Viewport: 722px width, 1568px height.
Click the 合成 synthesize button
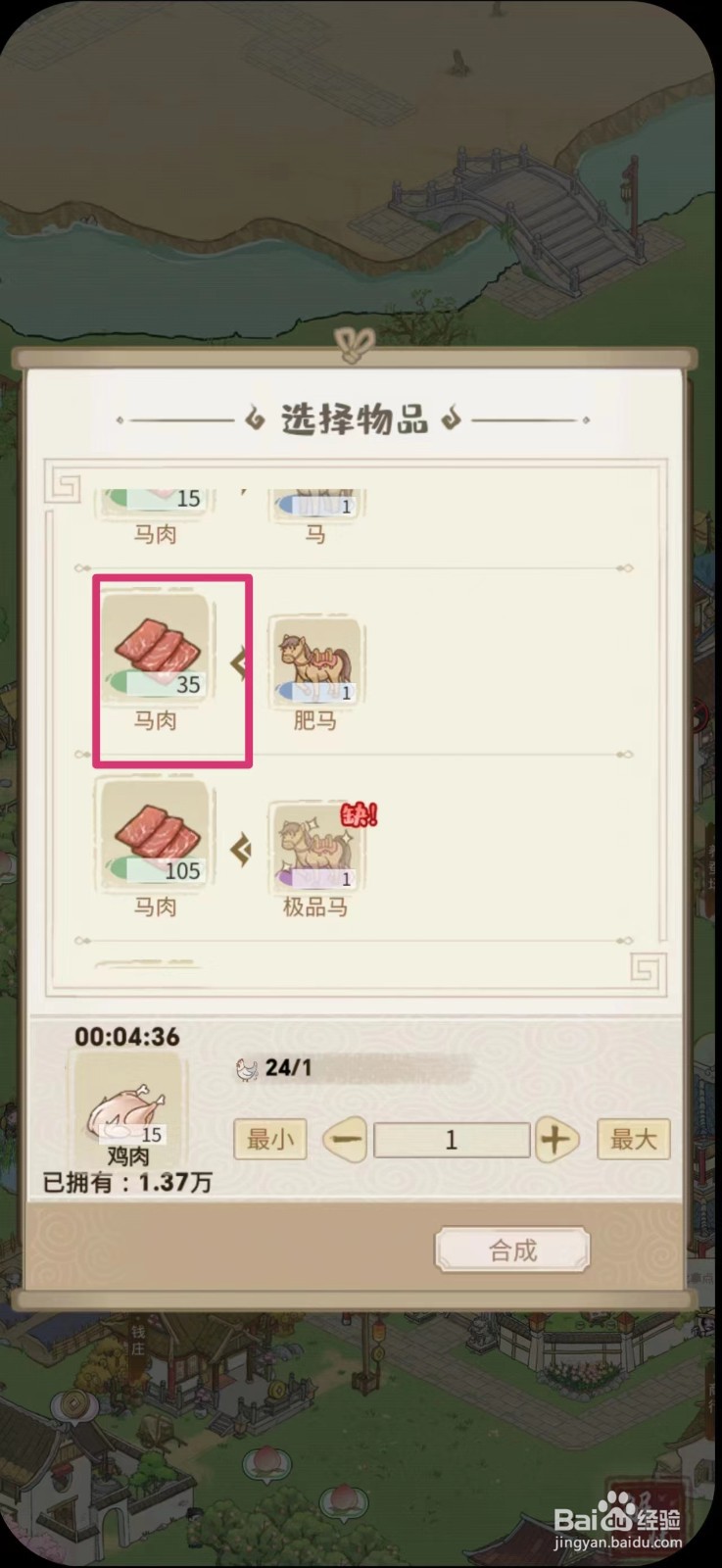click(x=512, y=1249)
